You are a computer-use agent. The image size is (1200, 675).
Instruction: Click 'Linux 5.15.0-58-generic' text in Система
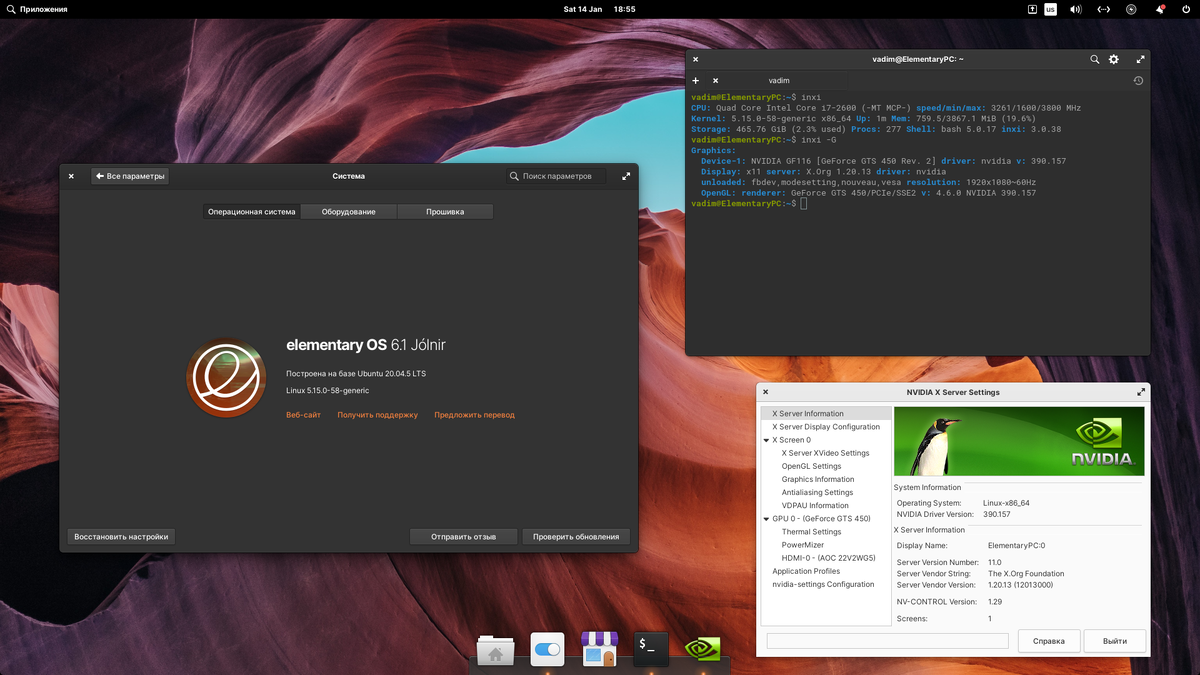tap(327, 390)
